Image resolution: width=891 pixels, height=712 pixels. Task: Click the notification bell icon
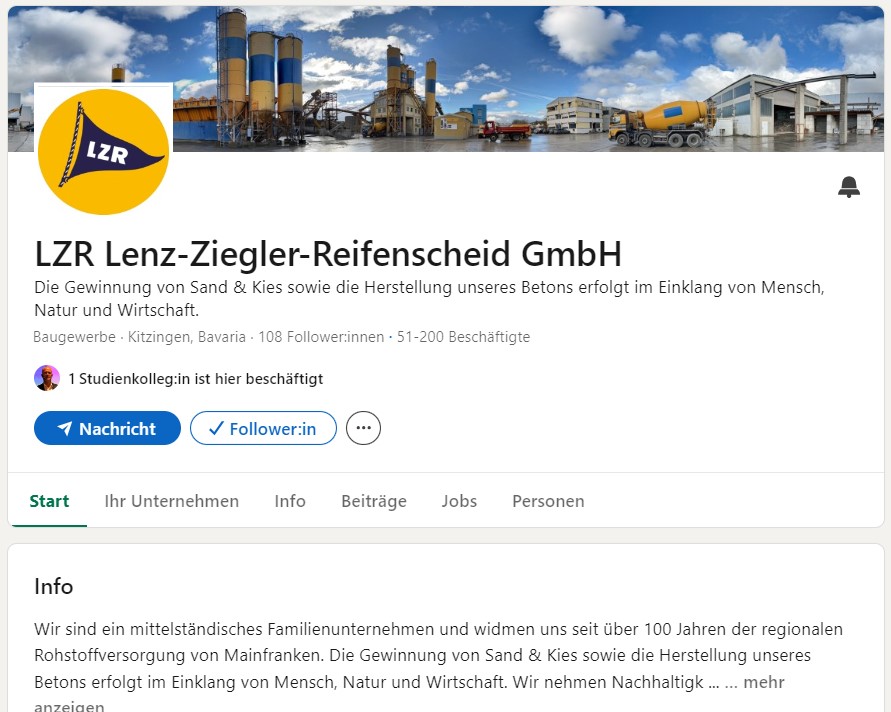848,187
